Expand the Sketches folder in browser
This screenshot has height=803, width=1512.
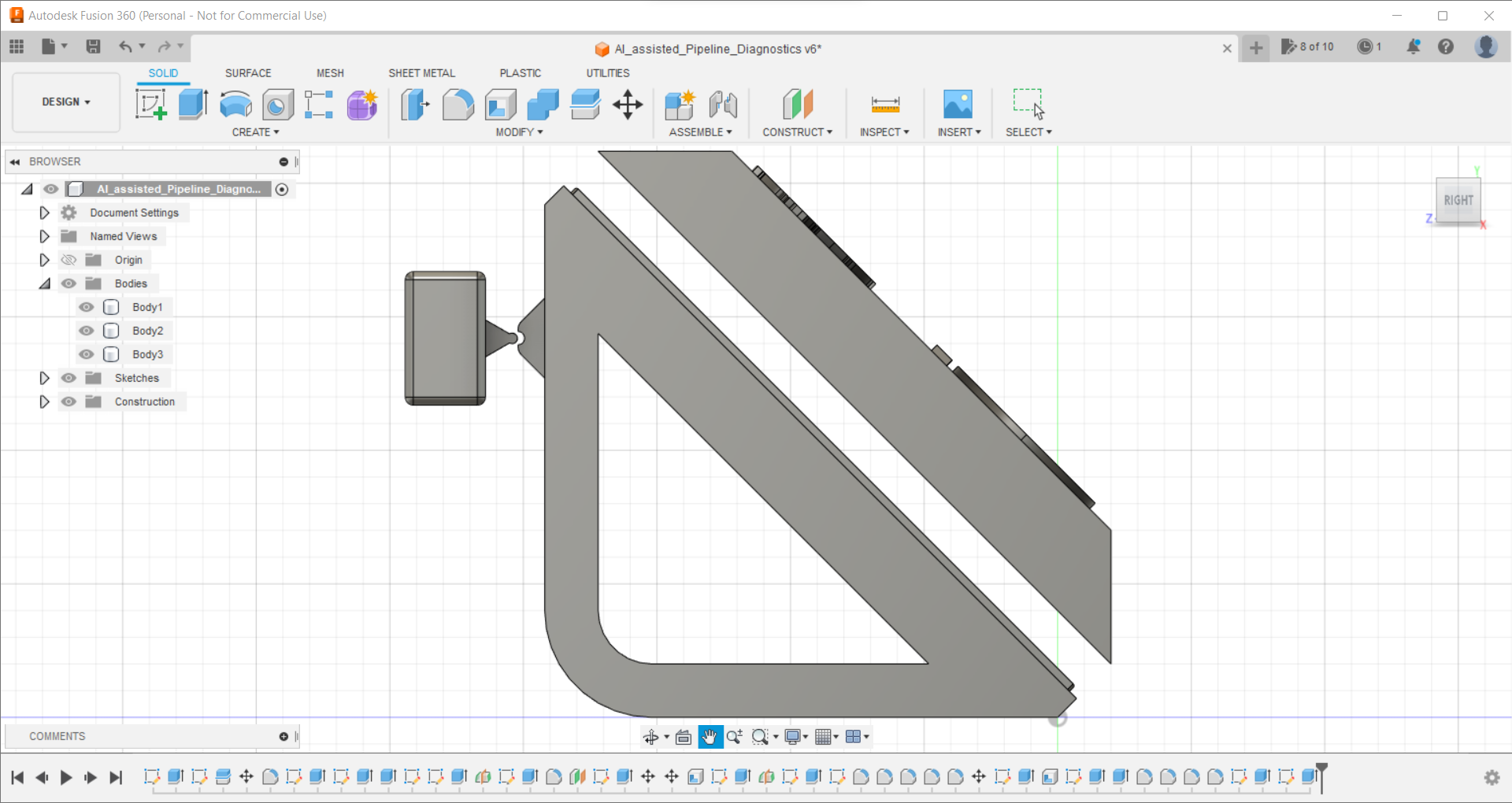pos(44,378)
